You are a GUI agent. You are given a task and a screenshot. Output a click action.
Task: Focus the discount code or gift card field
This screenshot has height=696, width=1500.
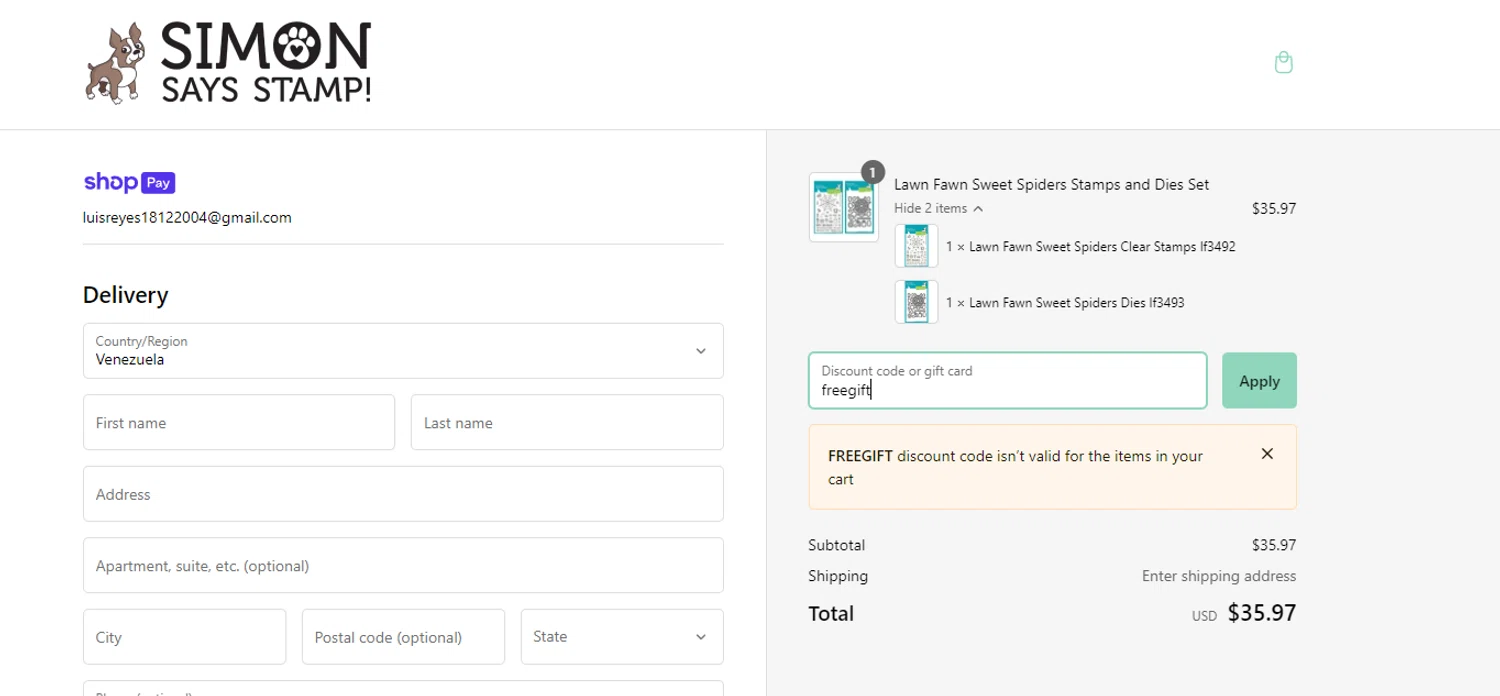point(1007,381)
